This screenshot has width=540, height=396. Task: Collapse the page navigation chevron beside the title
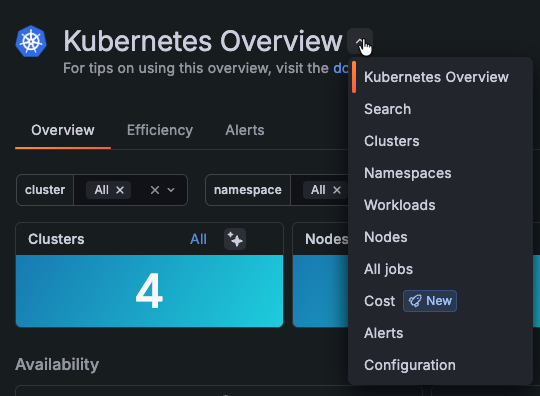pyautogui.click(x=360, y=41)
